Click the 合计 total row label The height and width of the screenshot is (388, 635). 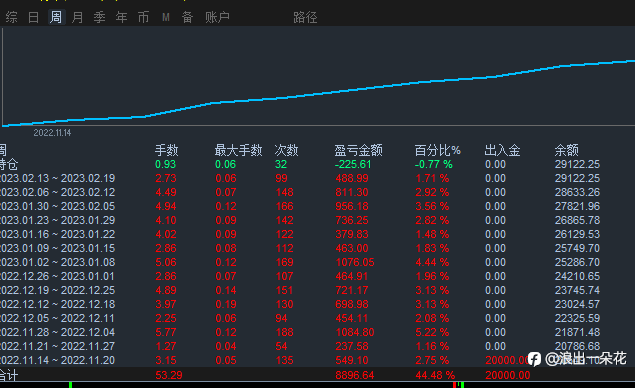(9, 375)
